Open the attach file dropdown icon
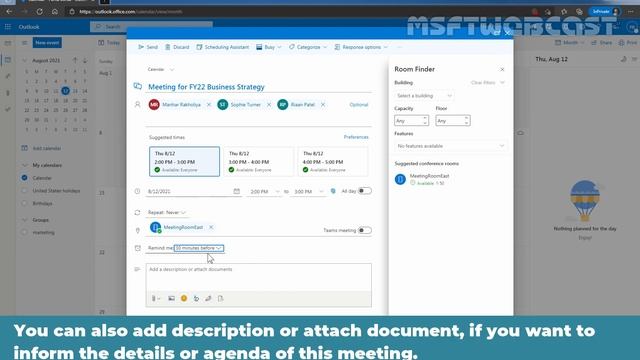 156,298
